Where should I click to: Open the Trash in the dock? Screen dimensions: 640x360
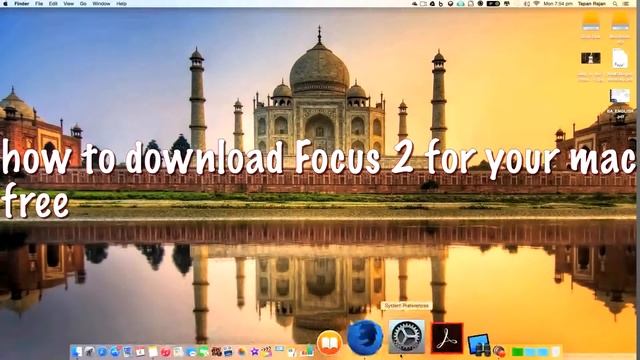click(x=556, y=351)
